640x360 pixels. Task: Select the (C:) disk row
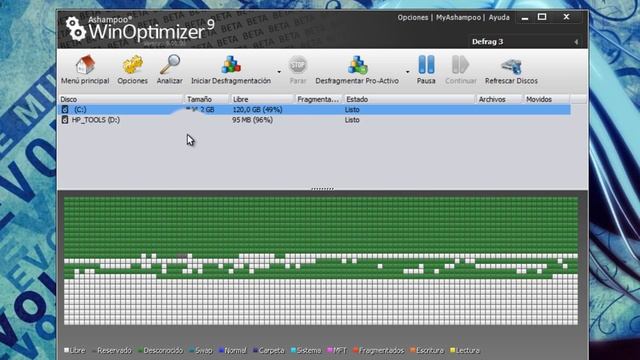click(x=314, y=110)
